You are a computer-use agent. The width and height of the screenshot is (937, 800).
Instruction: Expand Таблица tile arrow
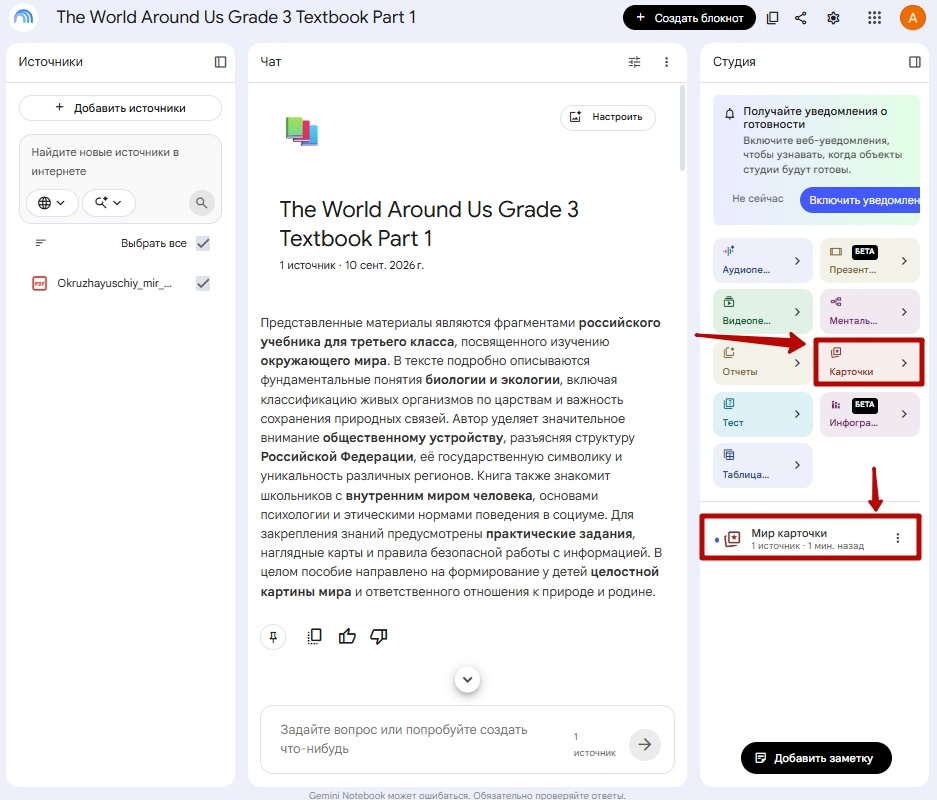coord(797,465)
